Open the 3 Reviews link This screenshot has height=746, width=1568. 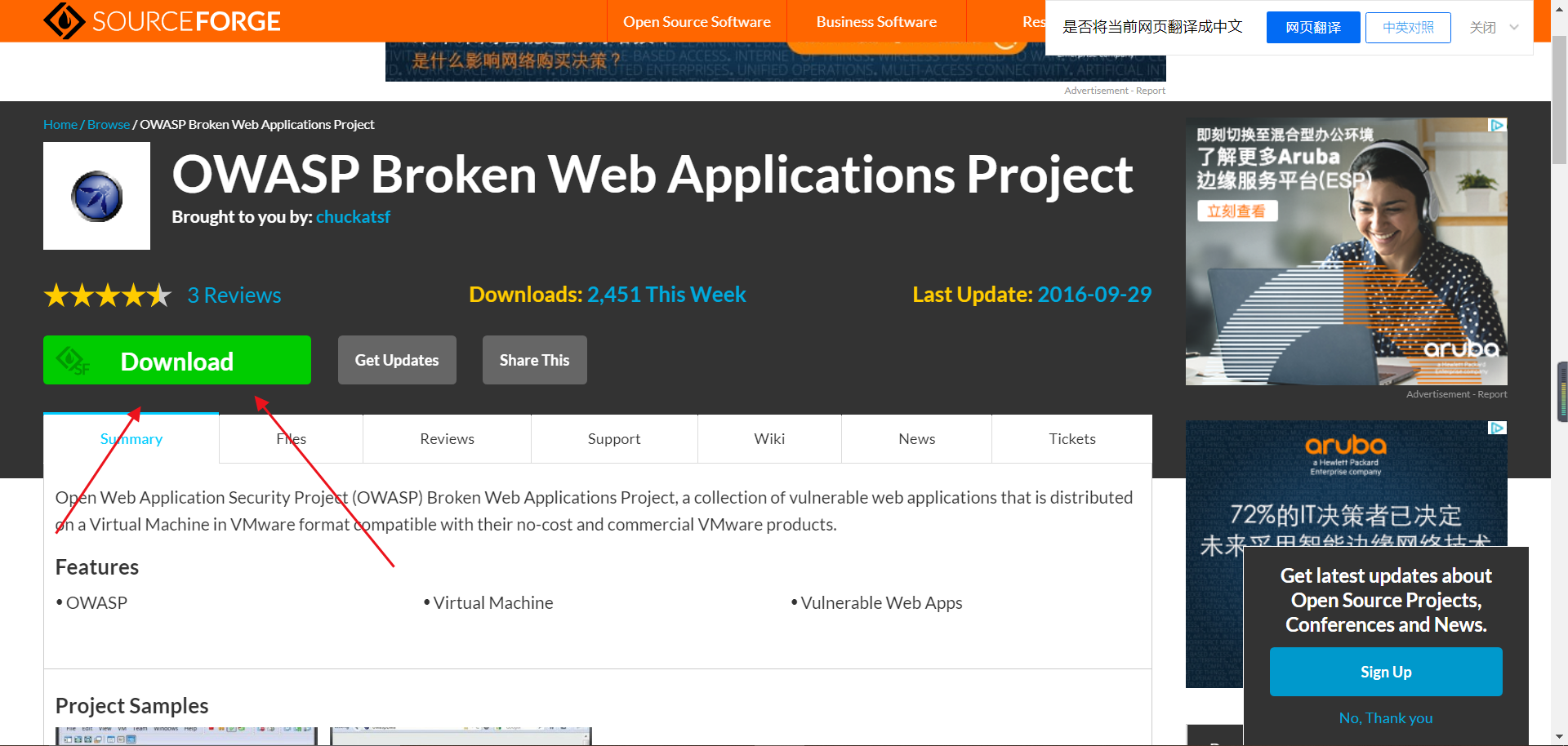coord(234,295)
